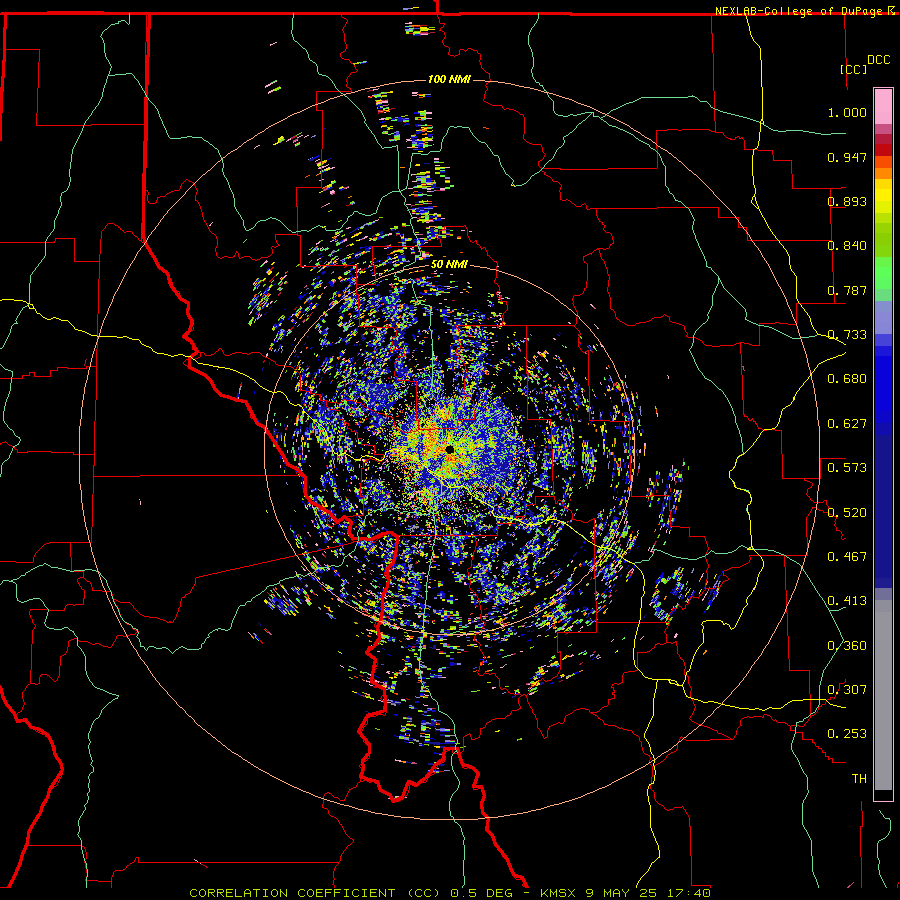Click the [CC] units label
The height and width of the screenshot is (900, 900).
854,69
